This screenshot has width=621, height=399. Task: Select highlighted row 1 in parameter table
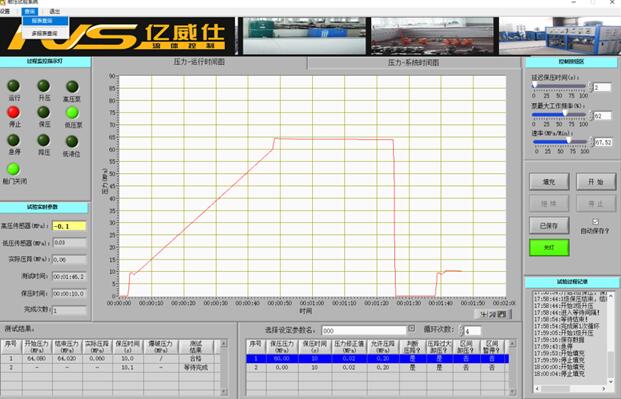click(x=377, y=359)
